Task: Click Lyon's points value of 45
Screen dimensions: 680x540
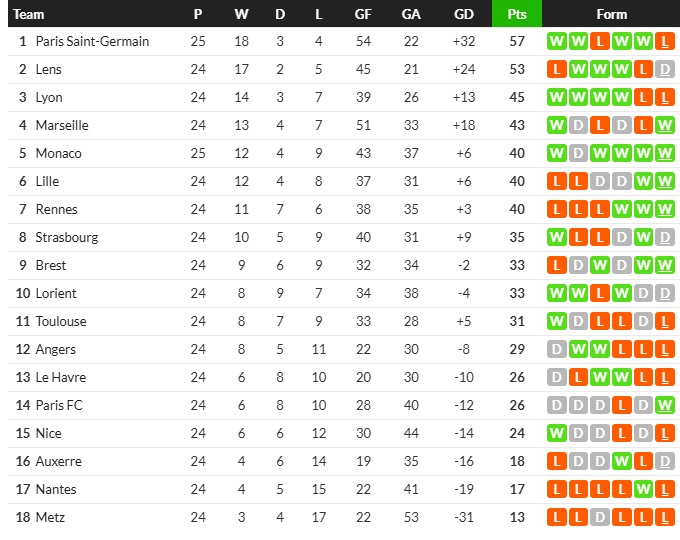Action: tap(516, 98)
